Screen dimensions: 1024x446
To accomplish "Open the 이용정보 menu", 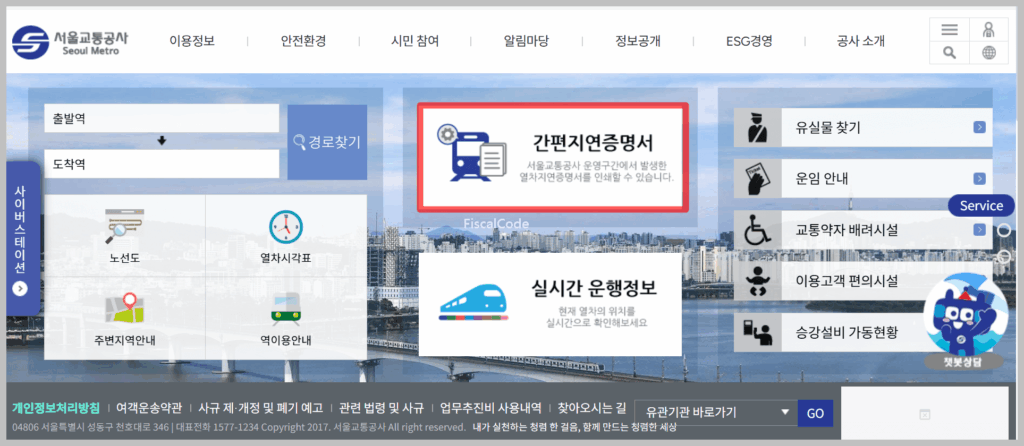I will click(x=192, y=41).
